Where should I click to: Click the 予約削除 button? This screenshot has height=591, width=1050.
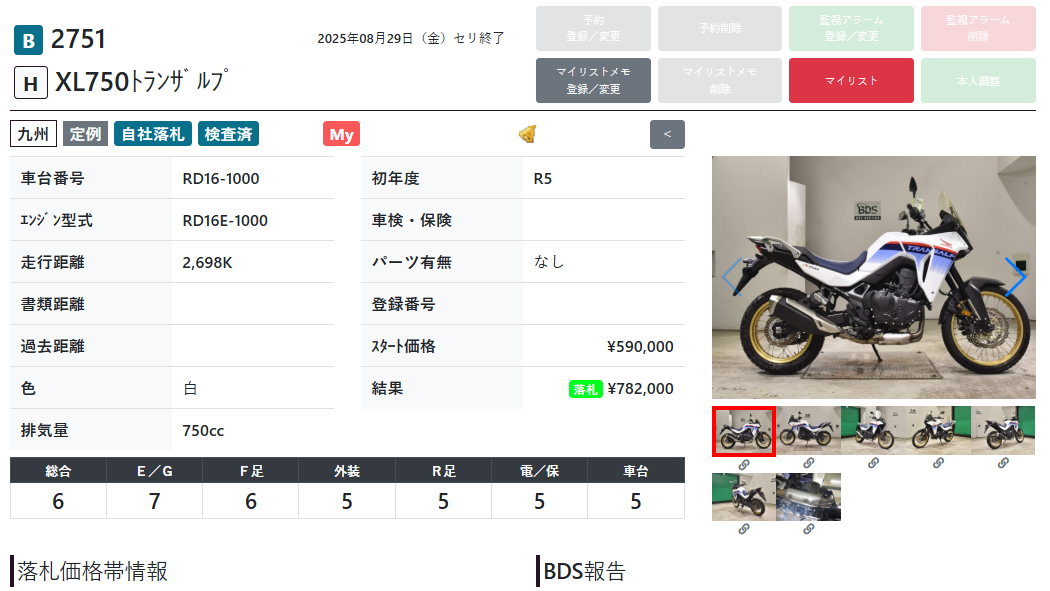pos(720,28)
